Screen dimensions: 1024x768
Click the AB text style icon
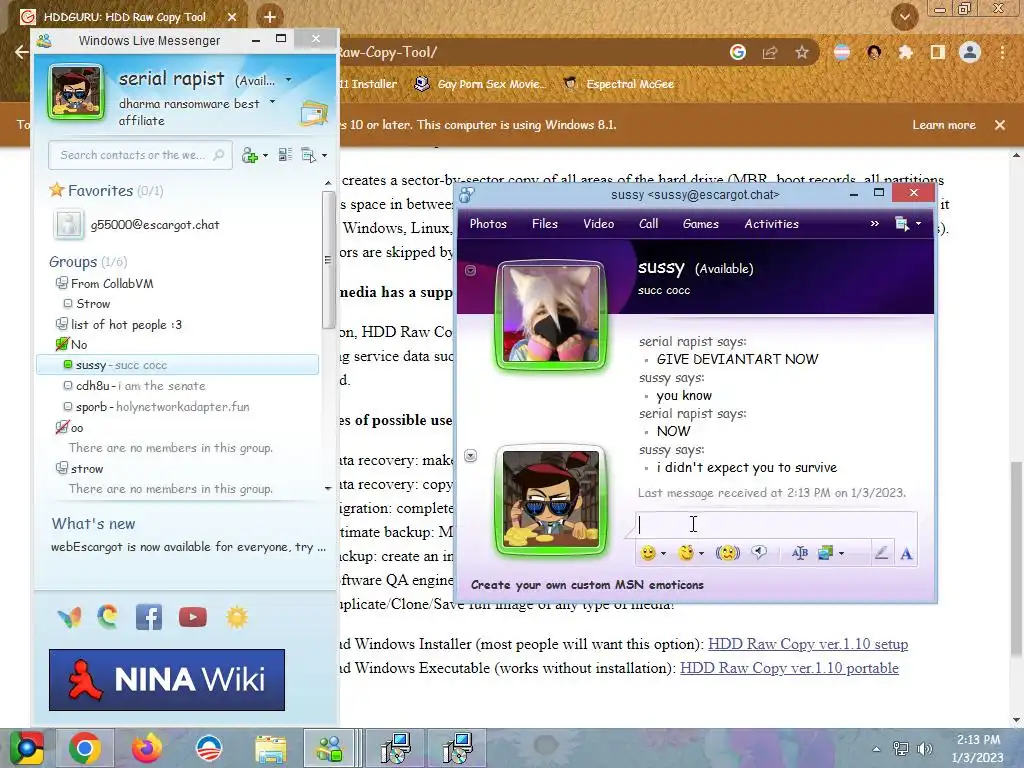(x=799, y=553)
